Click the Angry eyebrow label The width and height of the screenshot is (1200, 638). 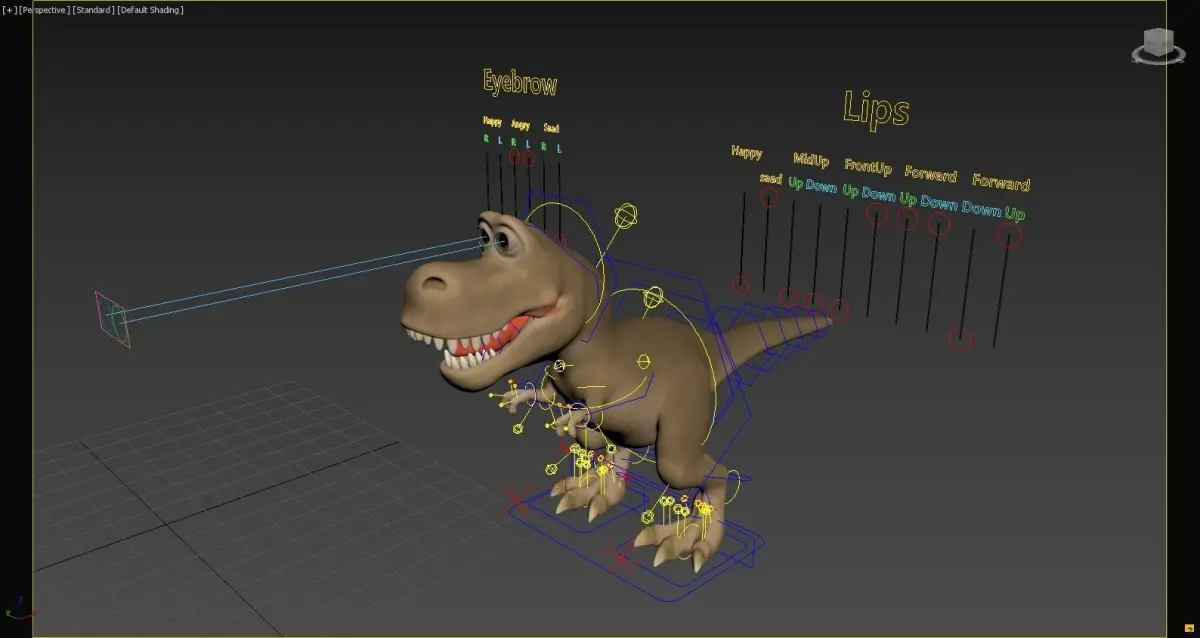tap(521, 125)
